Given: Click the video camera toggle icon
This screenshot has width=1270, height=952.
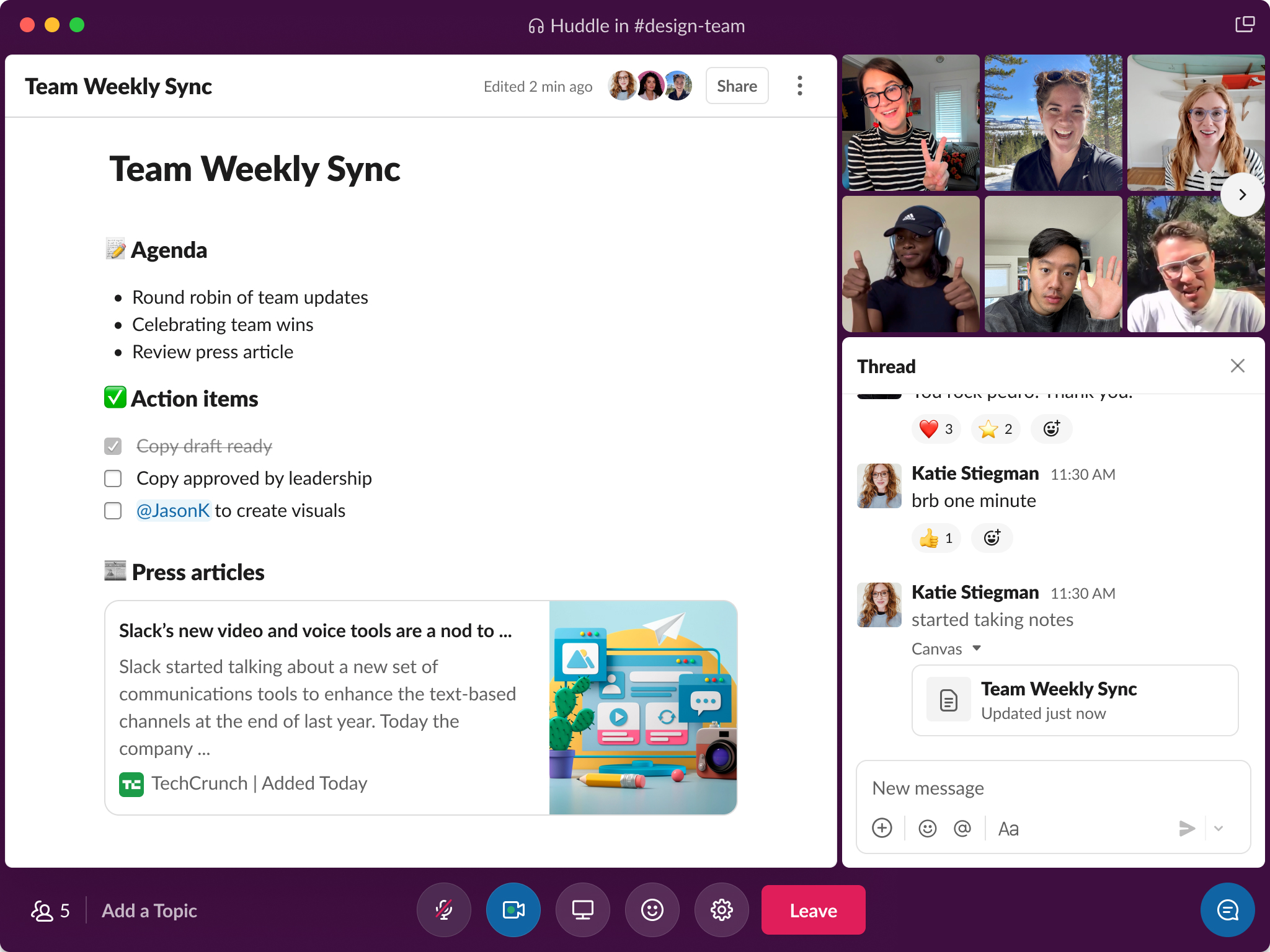Looking at the screenshot, I should [515, 911].
